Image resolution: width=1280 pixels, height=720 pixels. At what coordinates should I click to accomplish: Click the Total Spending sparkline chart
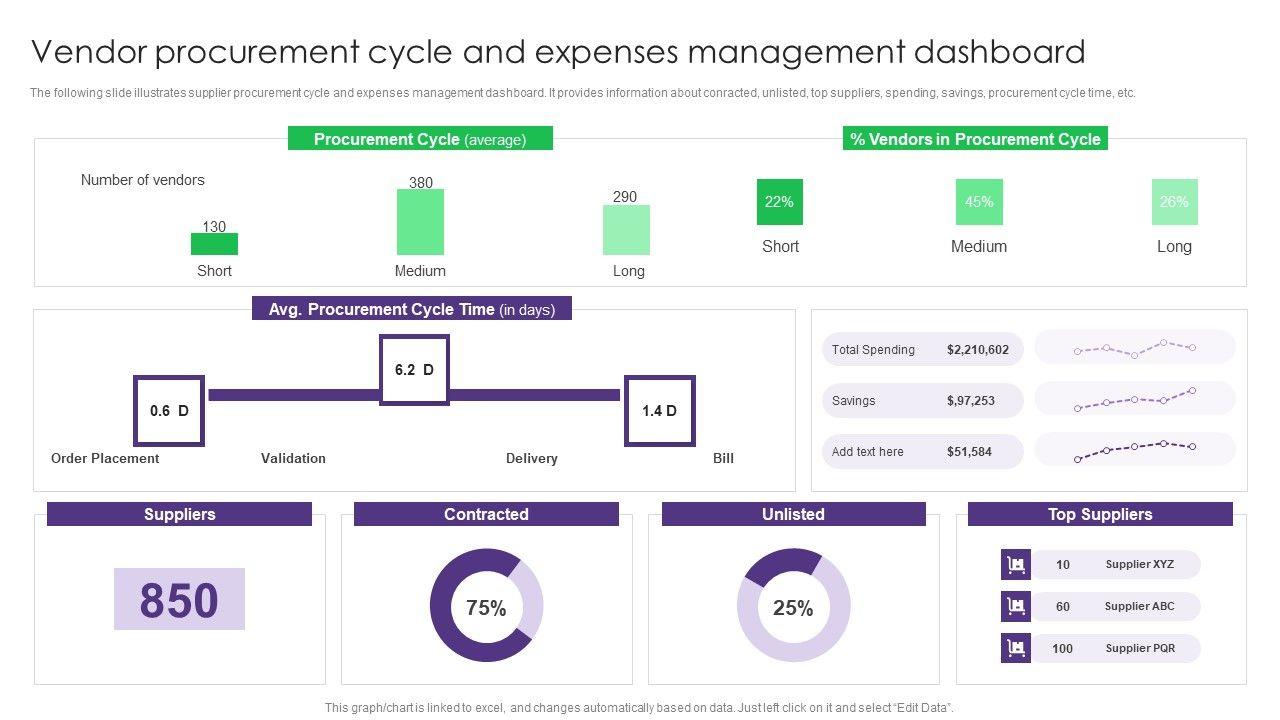[1134, 348]
